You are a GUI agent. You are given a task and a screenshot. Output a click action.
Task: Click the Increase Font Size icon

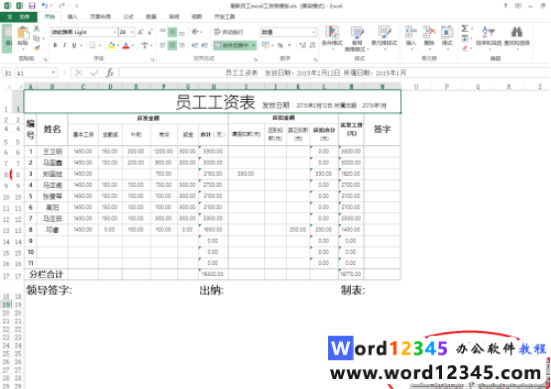(x=141, y=32)
